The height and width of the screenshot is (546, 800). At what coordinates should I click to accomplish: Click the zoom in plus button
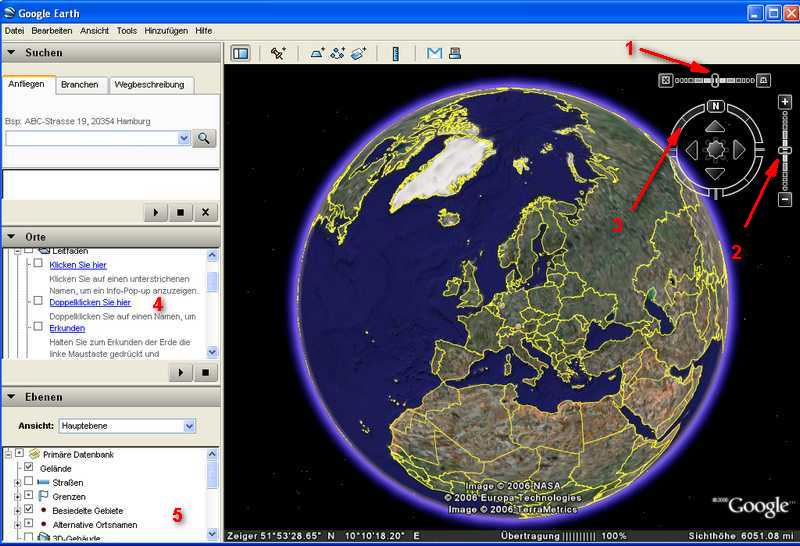click(x=785, y=102)
